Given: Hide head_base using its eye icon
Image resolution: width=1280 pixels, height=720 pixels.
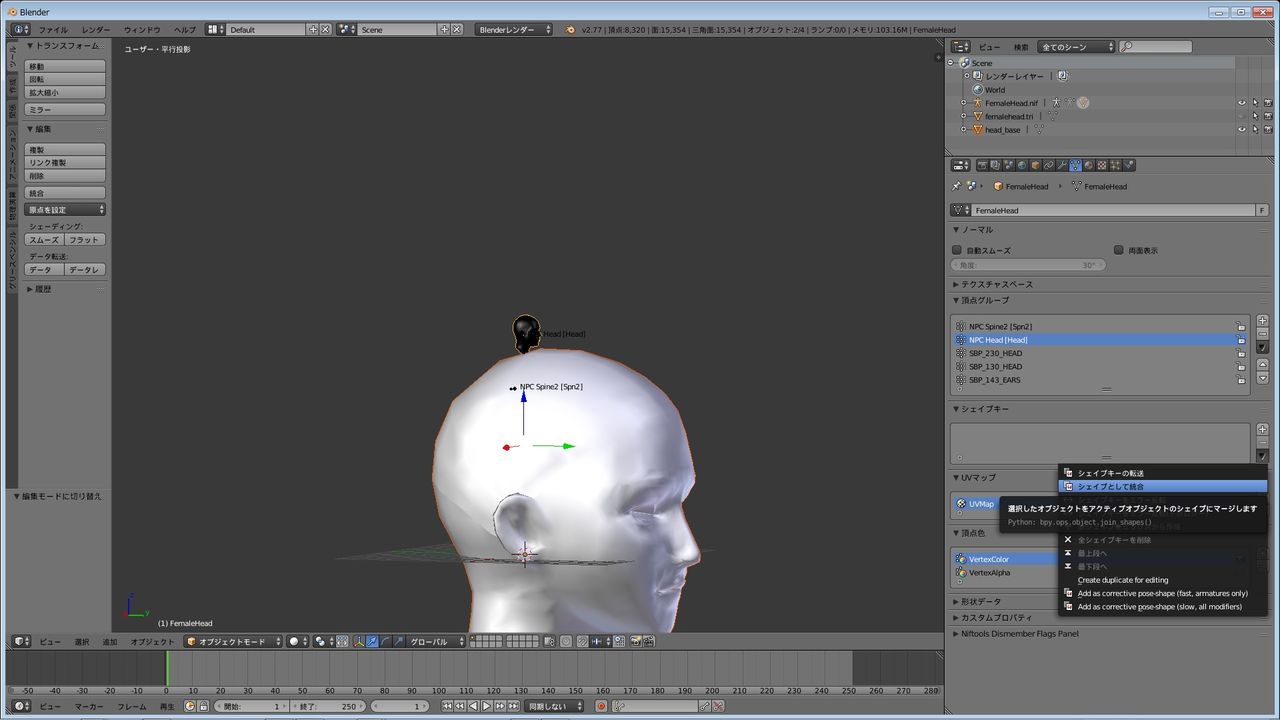Looking at the screenshot, I should 1242,130.
